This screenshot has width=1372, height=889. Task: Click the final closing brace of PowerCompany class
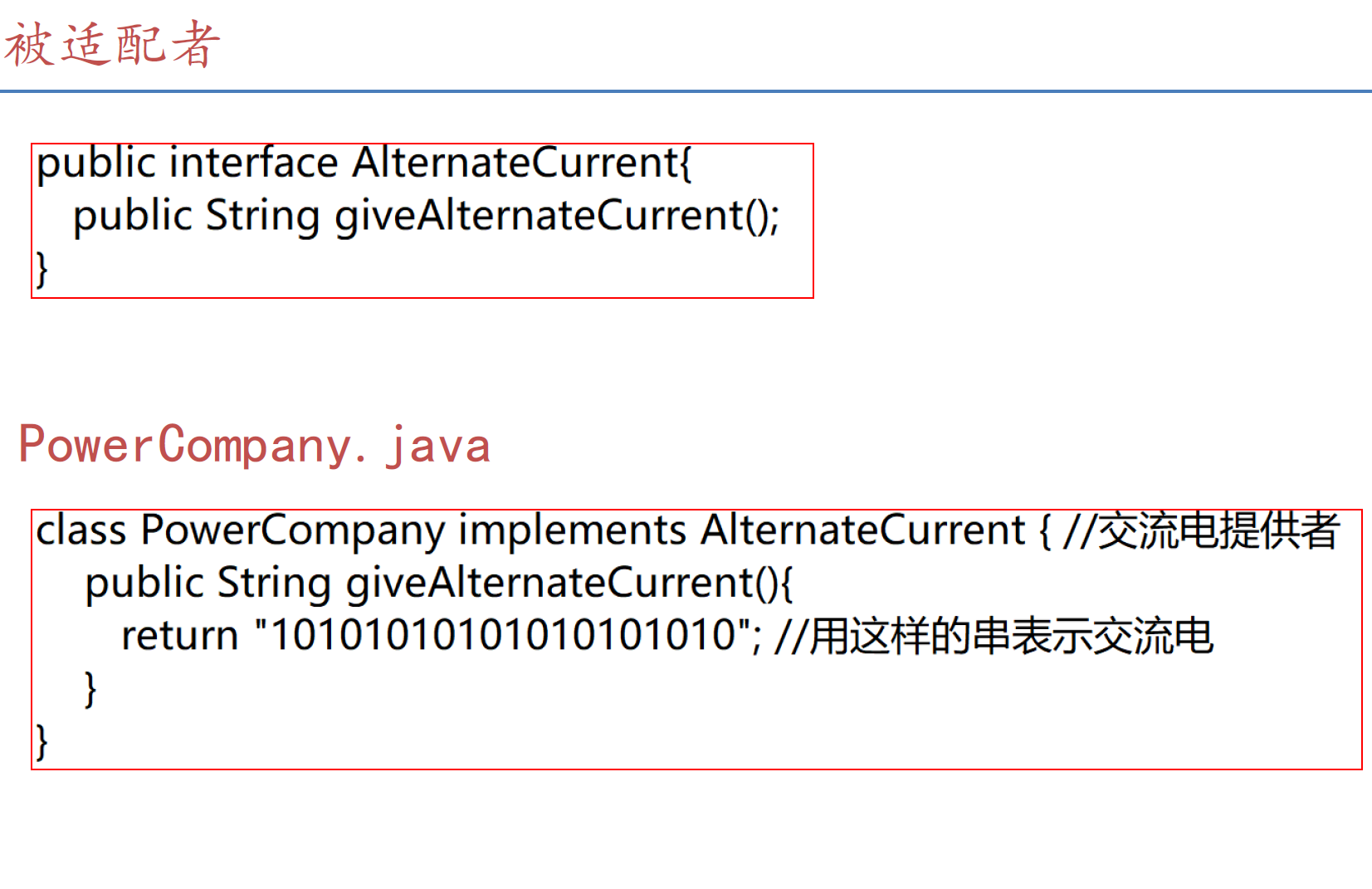click(x=42, y=741)
